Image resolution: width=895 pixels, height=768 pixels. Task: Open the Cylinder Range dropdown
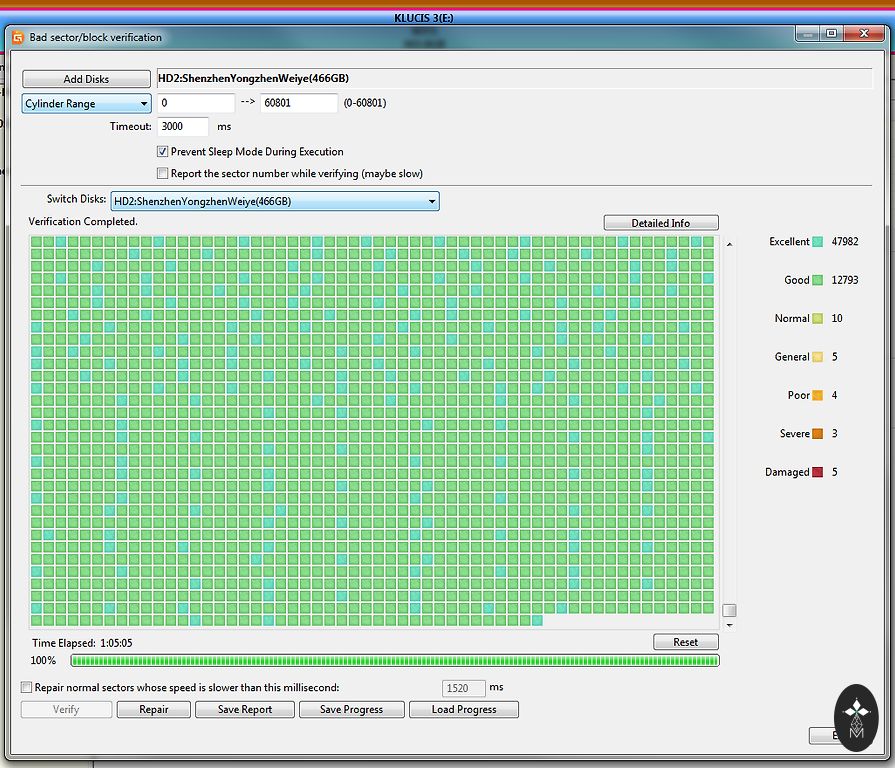click(87, 104)
